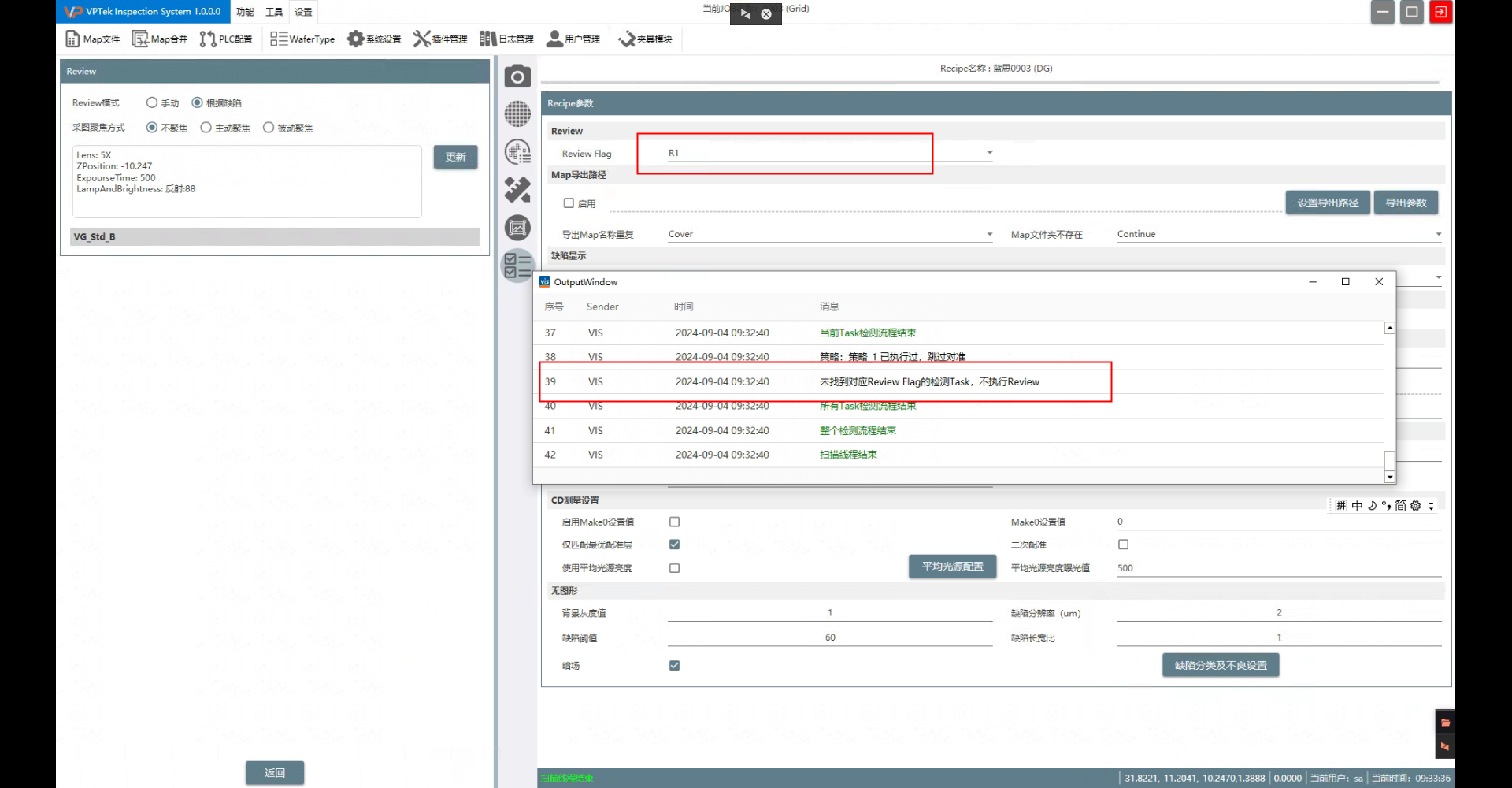Open the dropdown arrow hidden behind OutputWindow's right edge
This screenshot has width=1512, height=788.
coord(1438,277)
